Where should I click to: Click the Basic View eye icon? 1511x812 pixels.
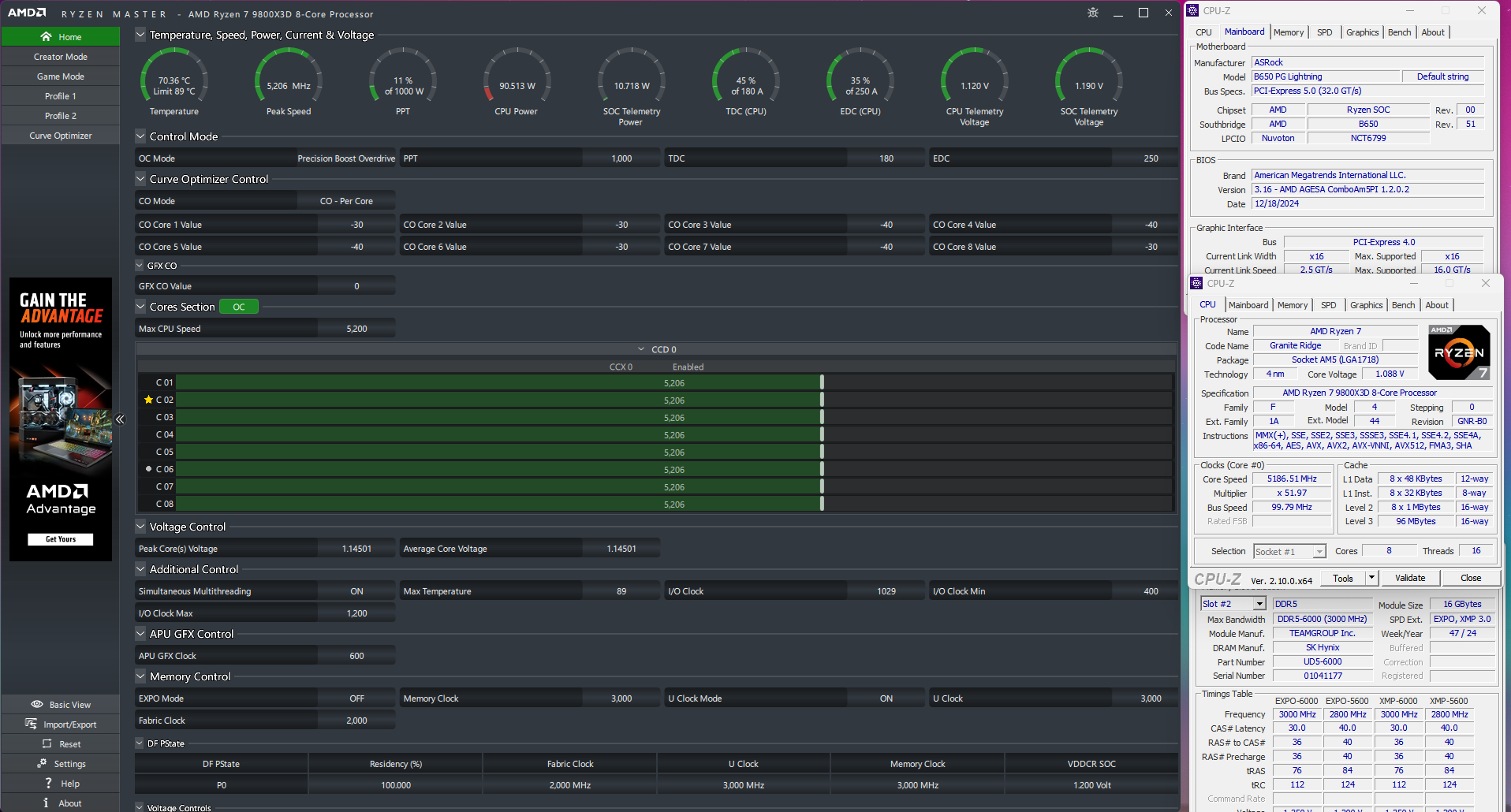point(37,704)
